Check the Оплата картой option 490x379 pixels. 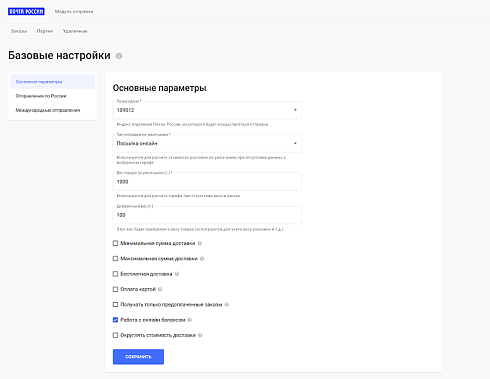115,289
